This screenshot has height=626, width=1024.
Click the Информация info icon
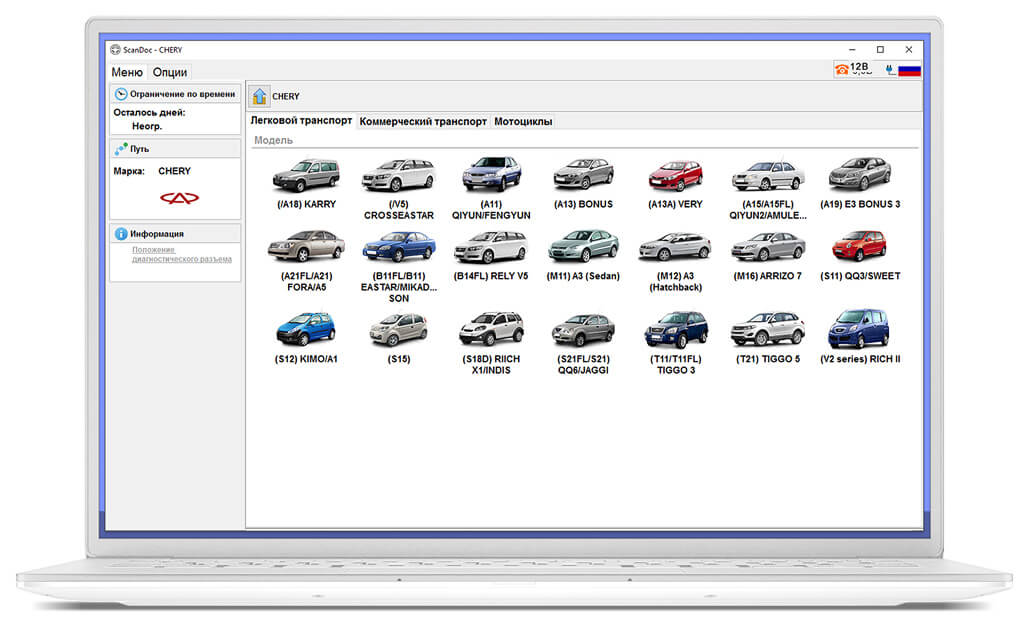[121, 234]
